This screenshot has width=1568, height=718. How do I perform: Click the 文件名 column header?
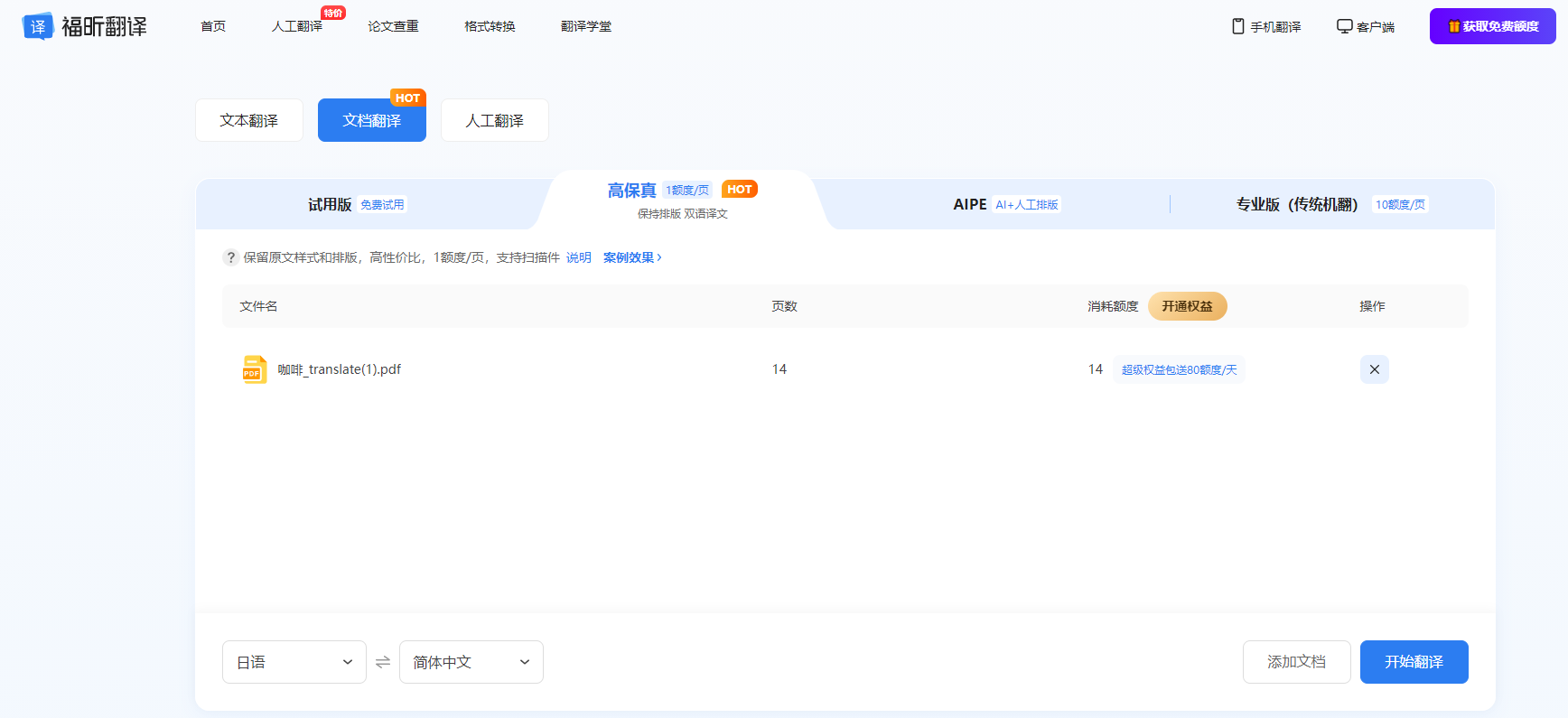[x=258, y=306]
